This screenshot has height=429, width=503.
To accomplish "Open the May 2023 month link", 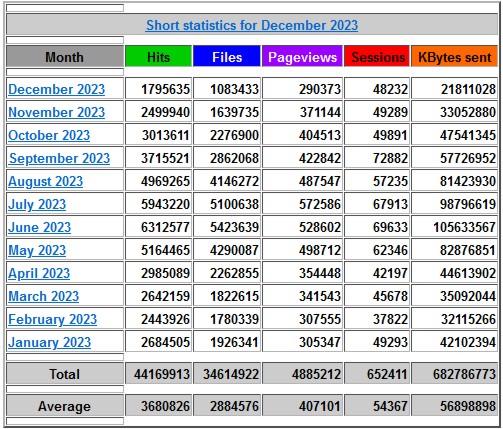I will [37, 250].
